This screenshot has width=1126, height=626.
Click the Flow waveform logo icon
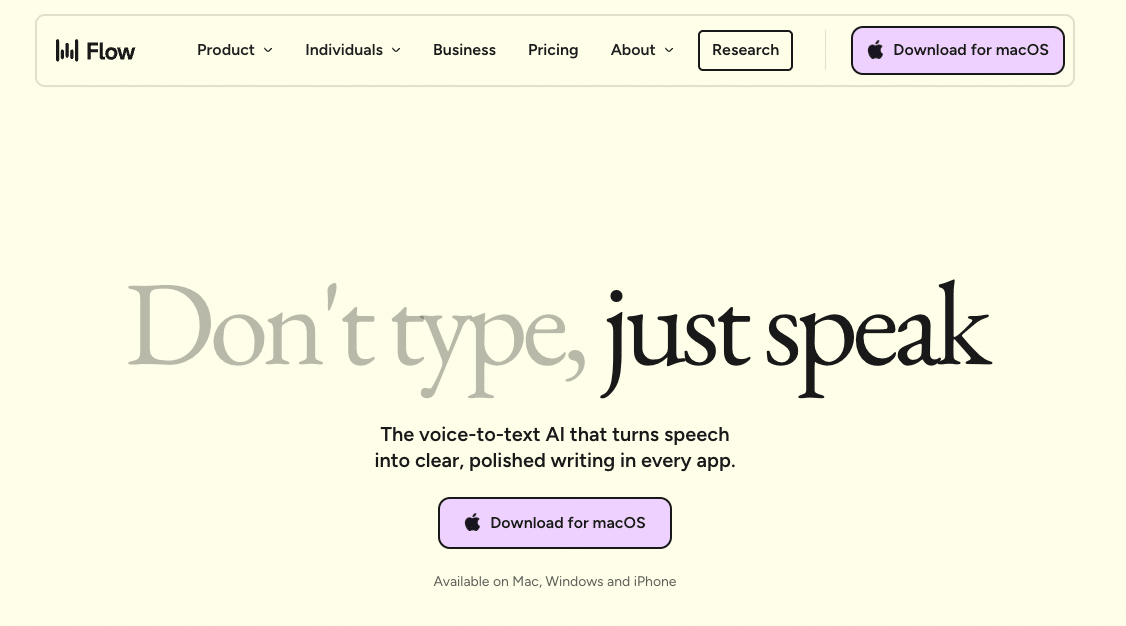click(66, 50)
